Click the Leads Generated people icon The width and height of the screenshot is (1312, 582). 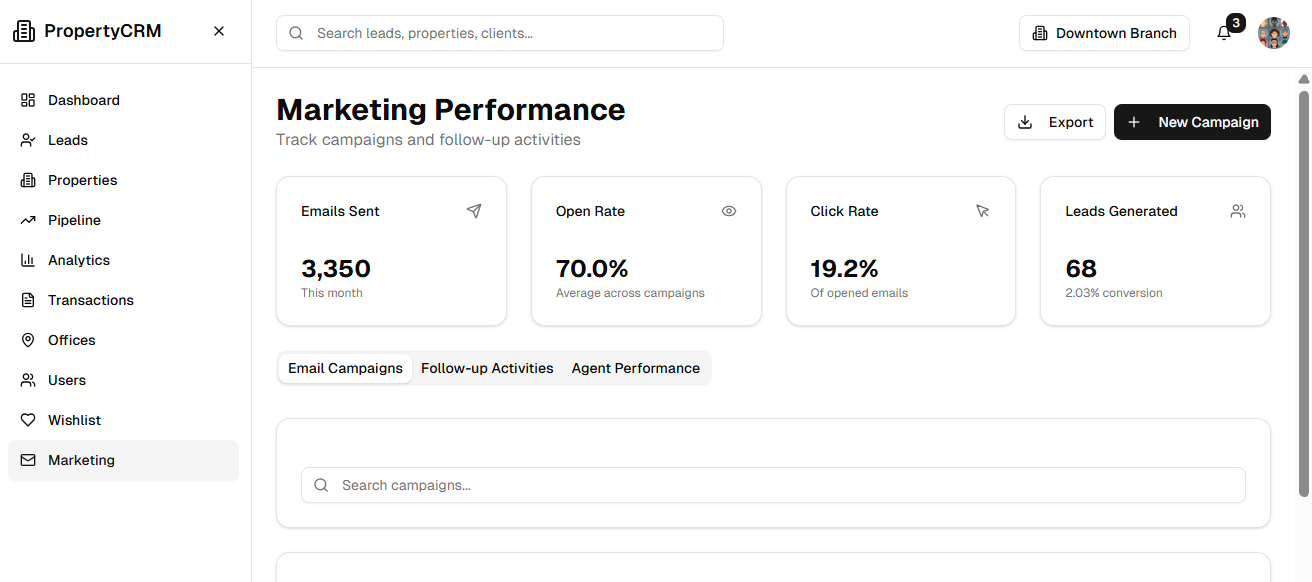(x=1238, y=211)
